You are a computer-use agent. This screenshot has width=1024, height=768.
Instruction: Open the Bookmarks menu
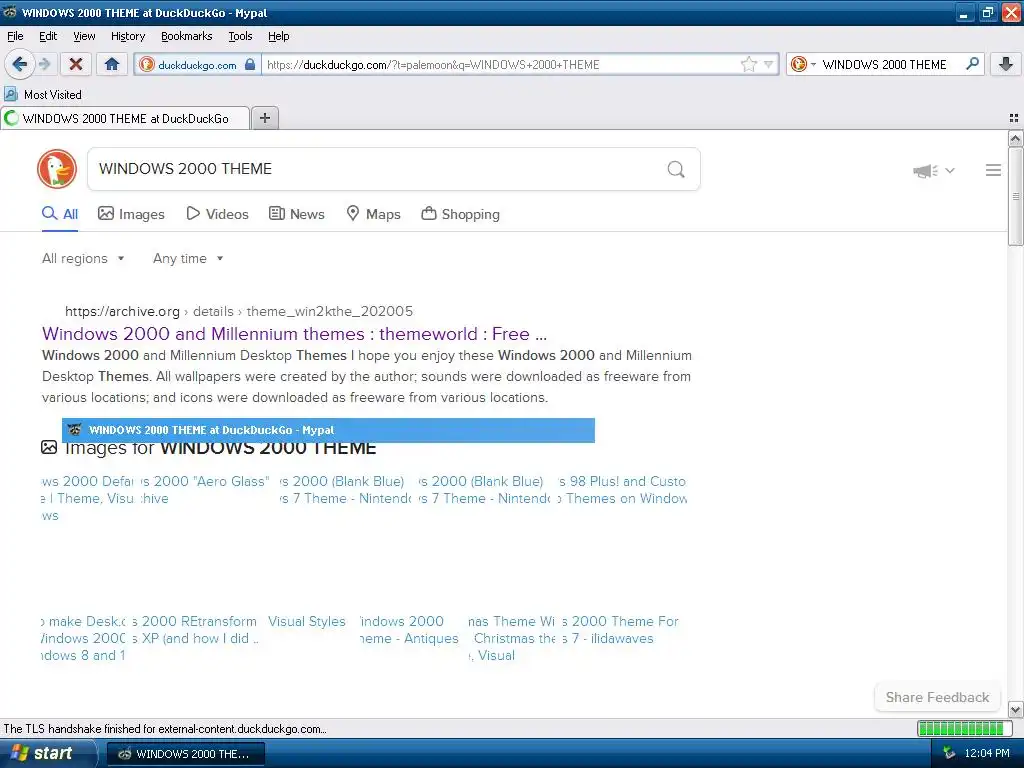pyautogui.click(x=187, y=36)
